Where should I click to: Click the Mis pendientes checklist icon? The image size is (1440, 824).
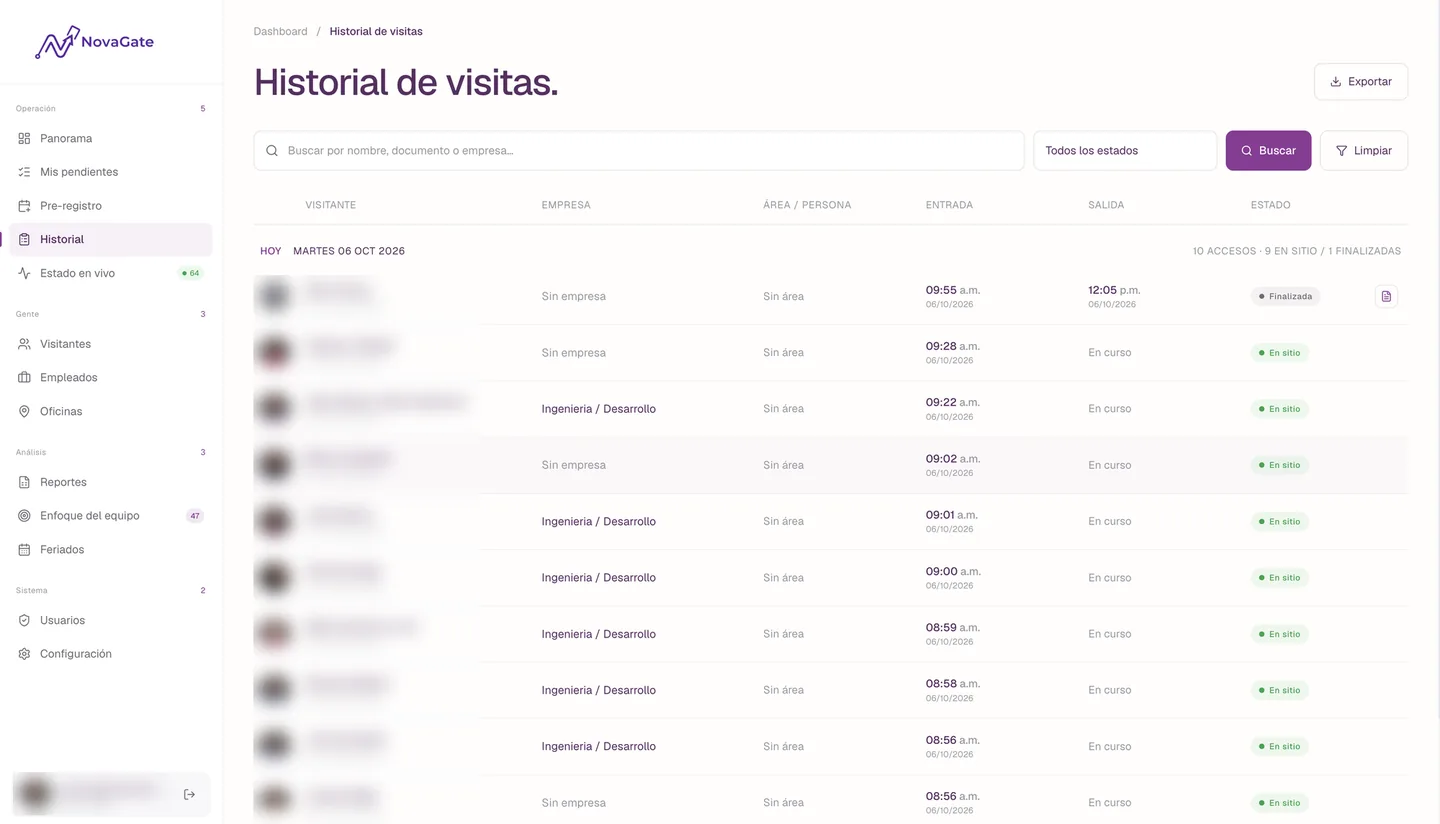click(x=24, y=172)
